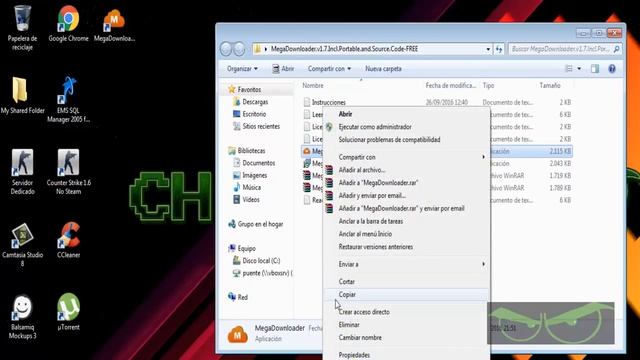Open the Organizar dropdown menu
The height and width of the screenshot is (360, 640).
coord(242,69)
